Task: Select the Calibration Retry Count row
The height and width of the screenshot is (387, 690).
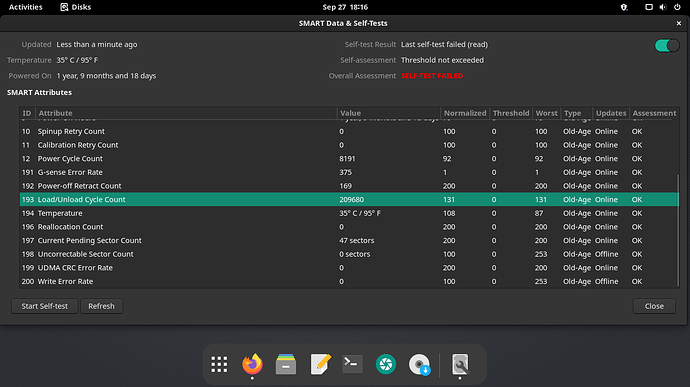Action: (349, 145)
